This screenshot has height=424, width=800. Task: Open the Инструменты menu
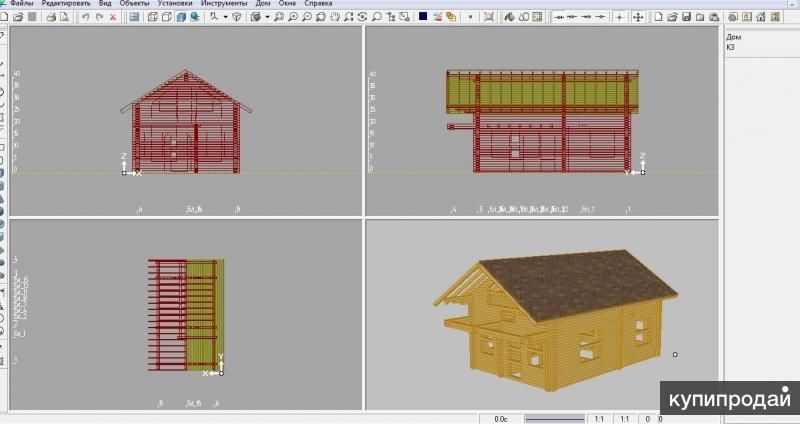click(224, 3)
